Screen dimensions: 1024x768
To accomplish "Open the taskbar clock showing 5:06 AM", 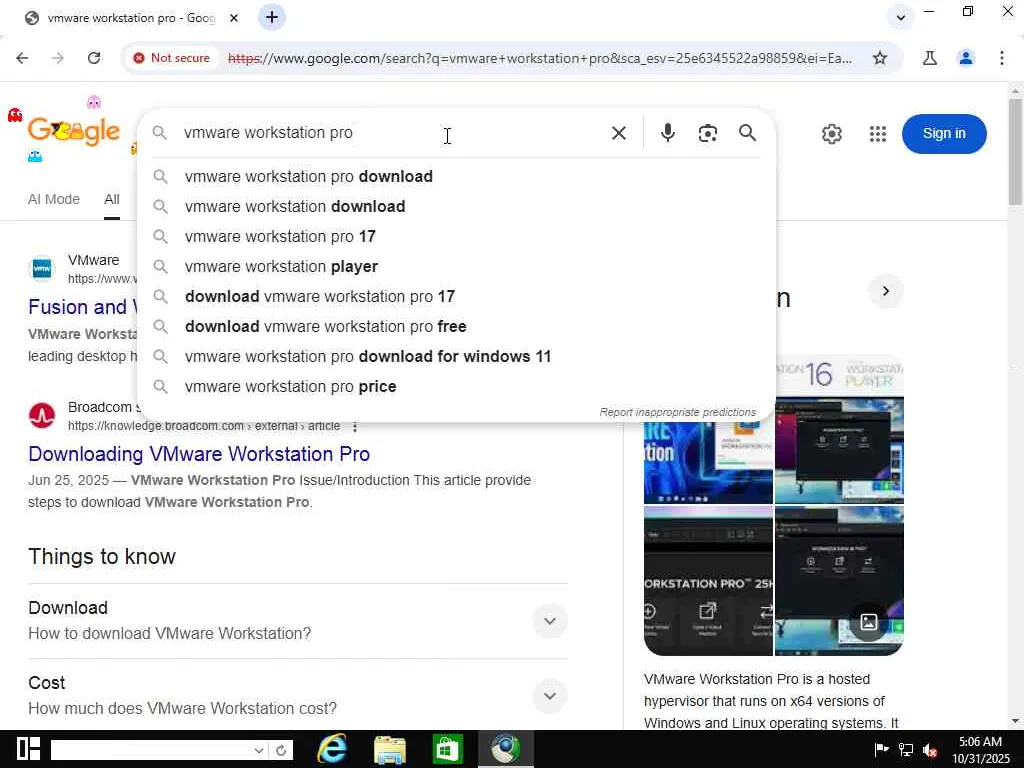I will 980,750.
